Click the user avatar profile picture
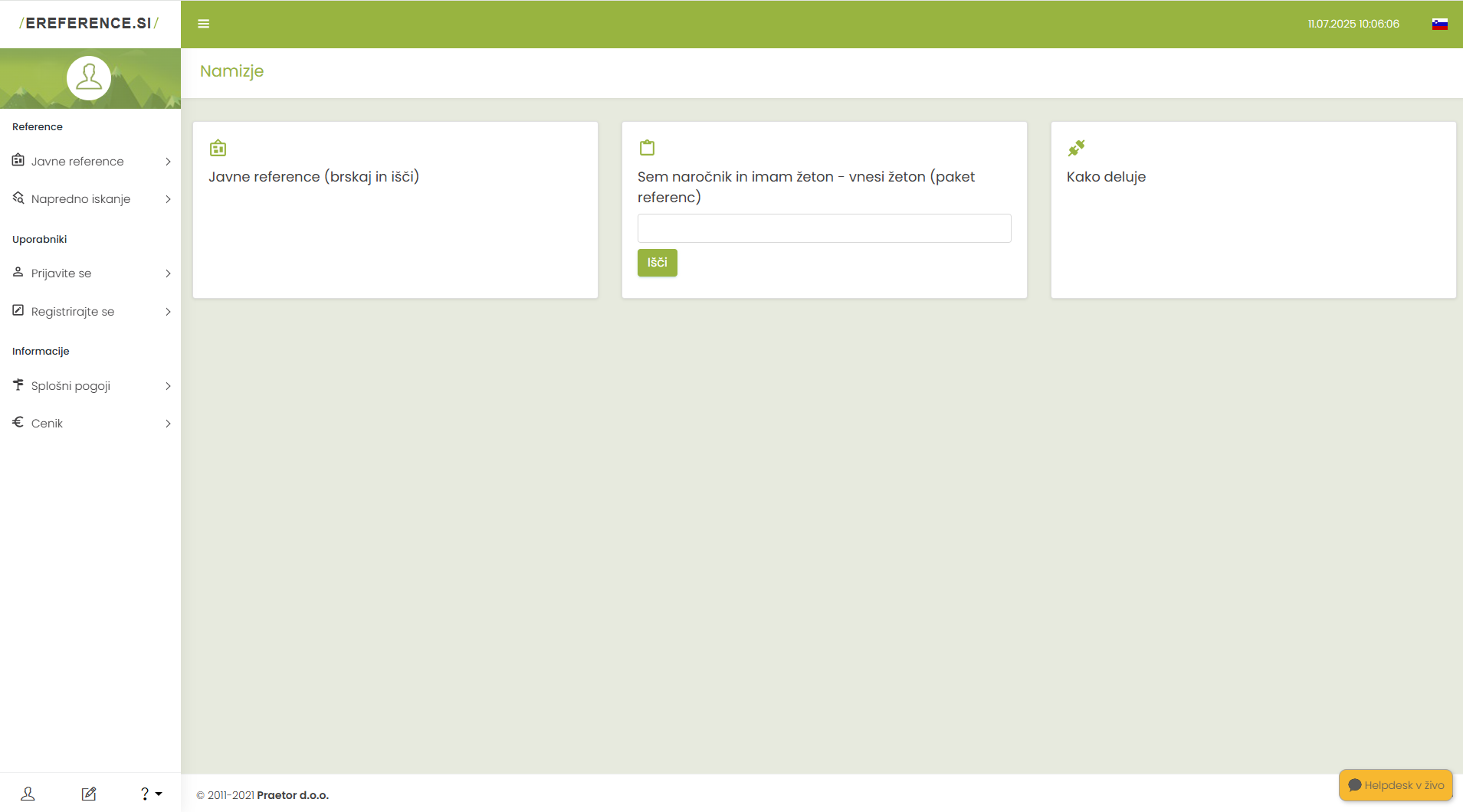The image size is (1463, 812). pos(89,78)
